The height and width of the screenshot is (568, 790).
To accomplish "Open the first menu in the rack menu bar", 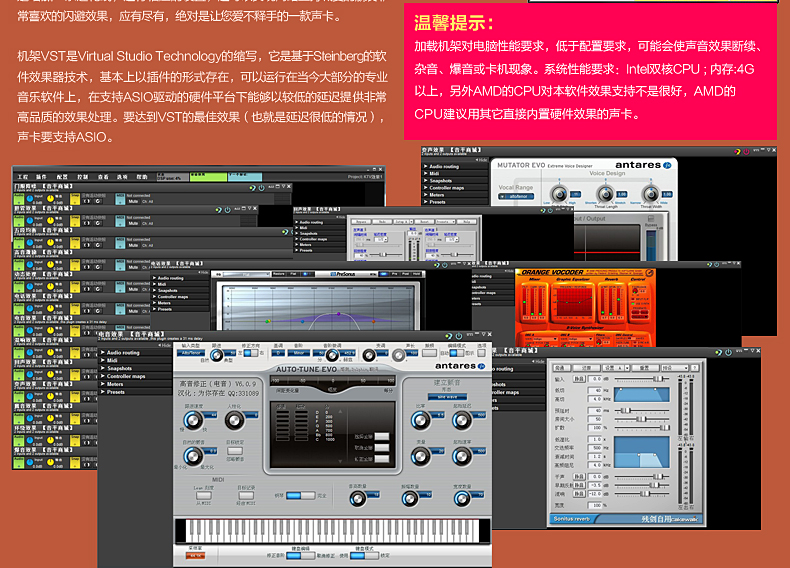I will coord(23,177).
